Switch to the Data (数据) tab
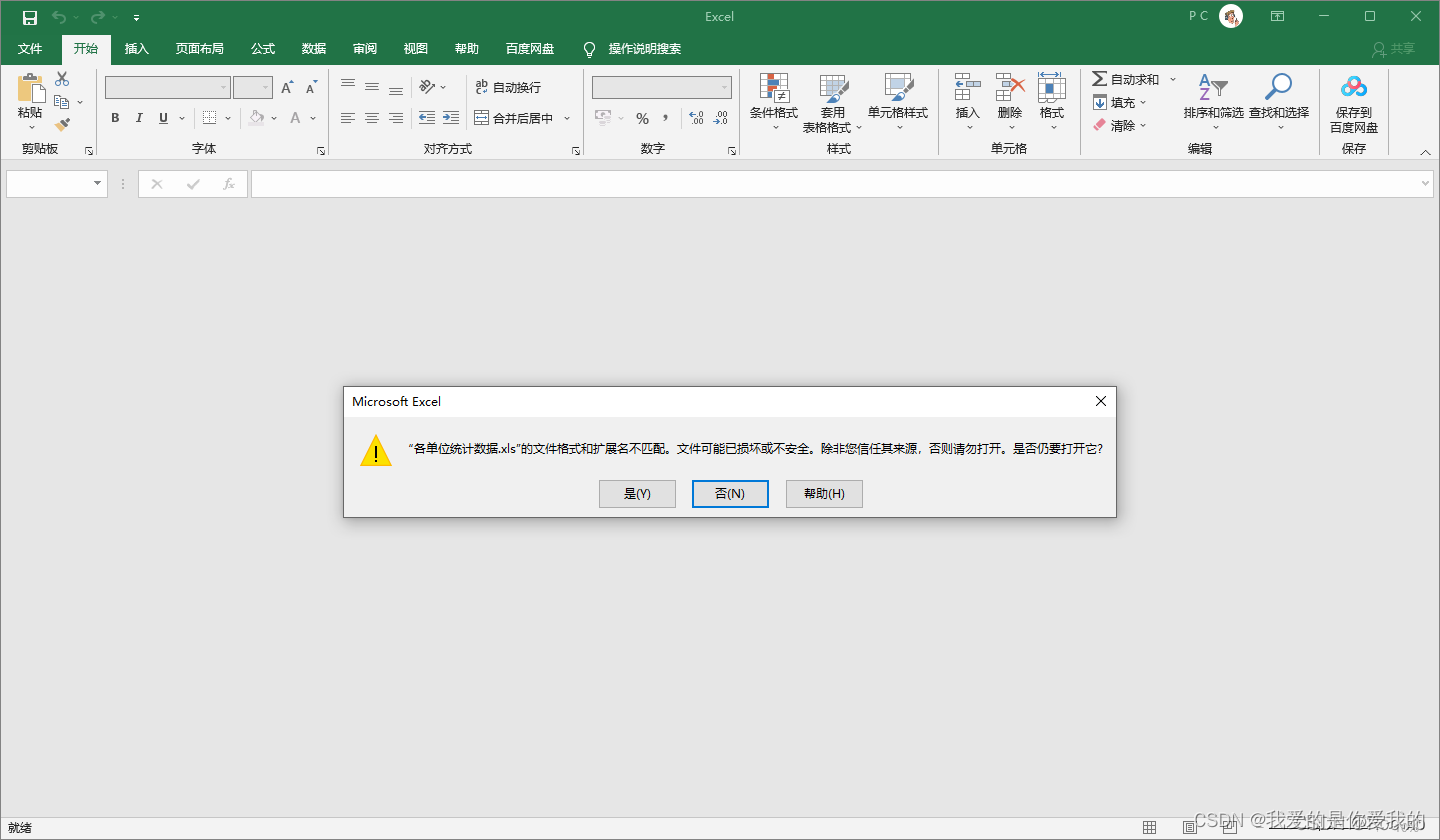Image resolution: width=1440 pixels, height=840 pixels. [x=314, y=49]
